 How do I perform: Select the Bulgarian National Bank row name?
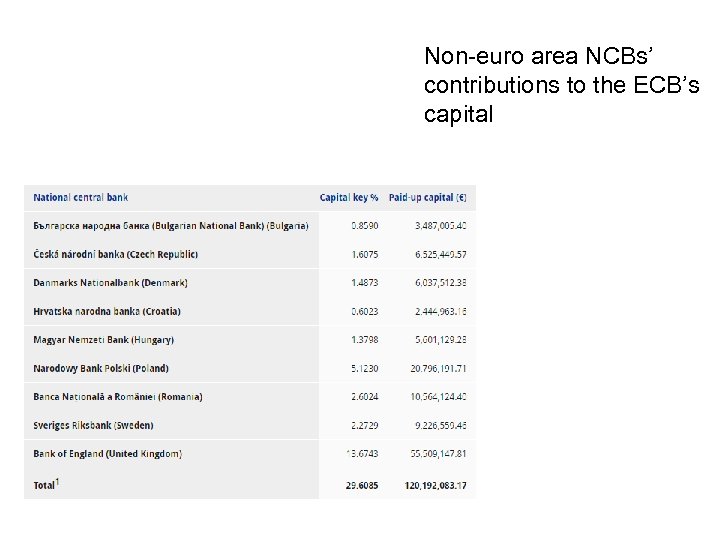click(x=170, y=226)
